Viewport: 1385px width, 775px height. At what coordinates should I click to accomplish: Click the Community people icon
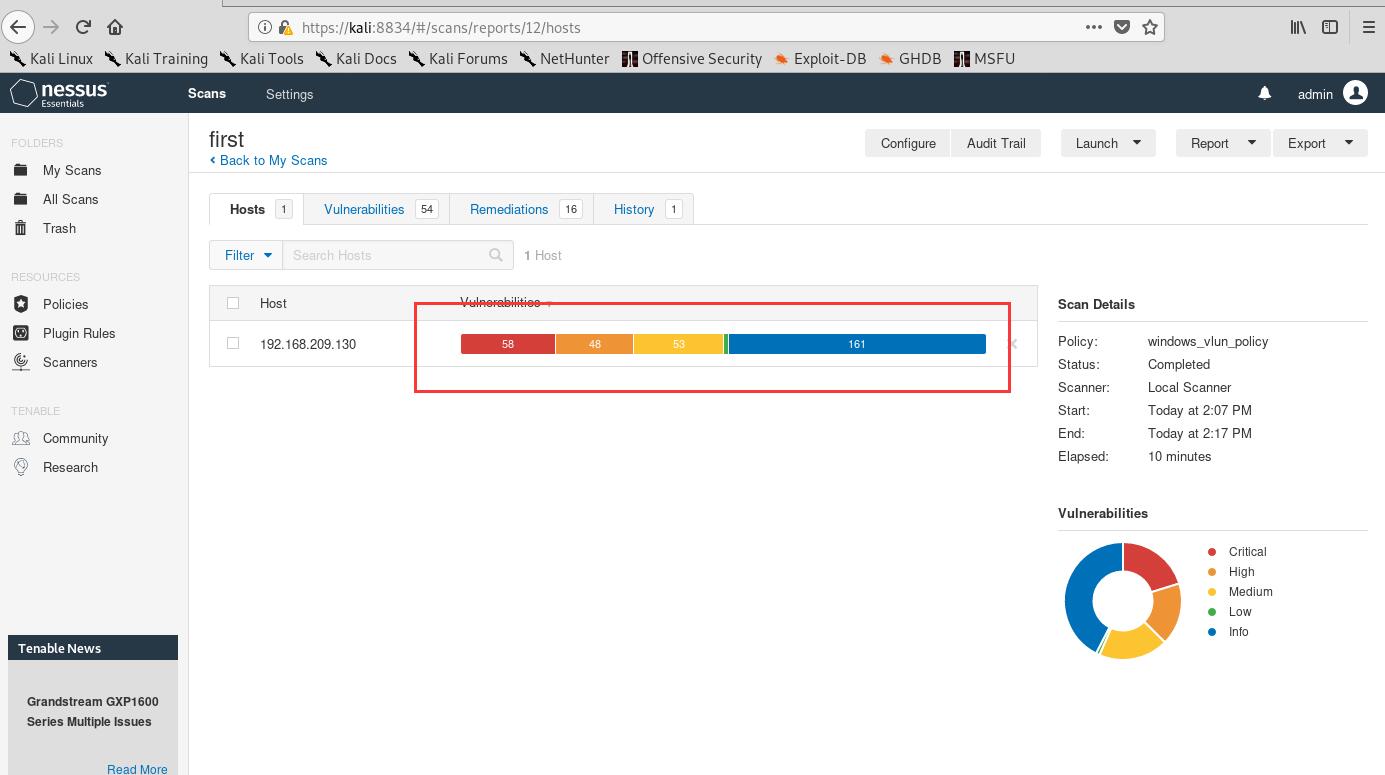21,438
